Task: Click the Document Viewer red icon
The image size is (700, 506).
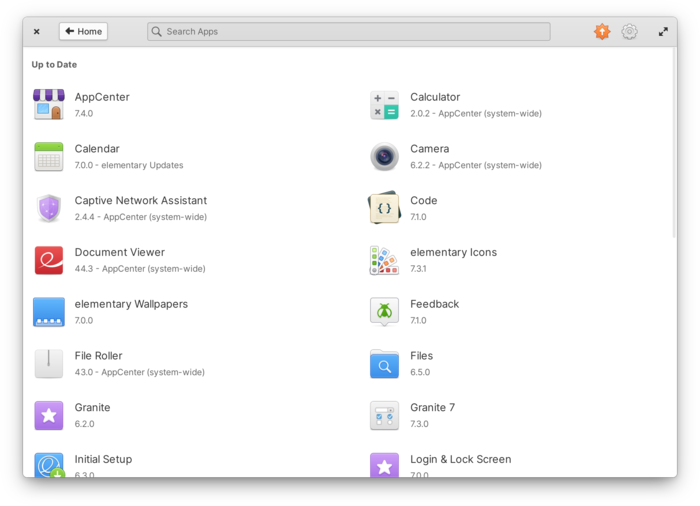Action: point(49,260)
